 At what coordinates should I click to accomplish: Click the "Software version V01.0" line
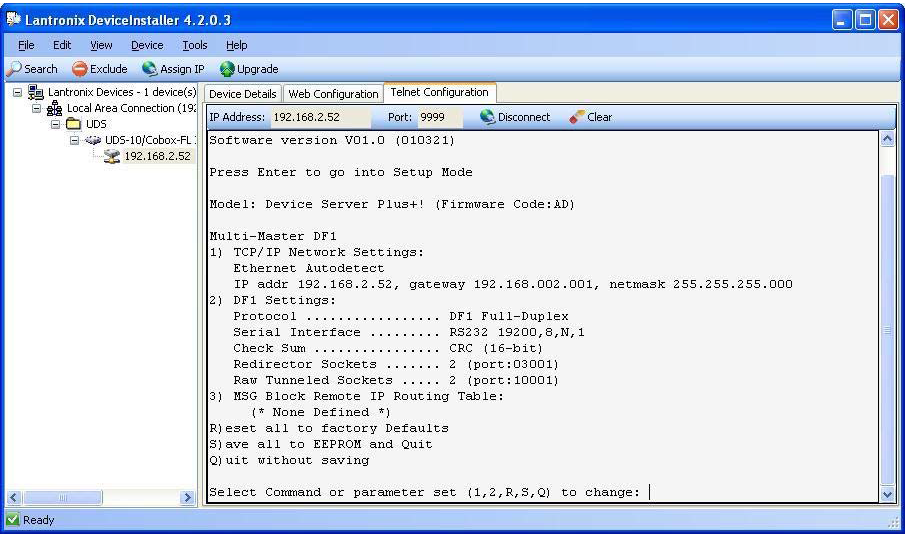coord(332,140)
